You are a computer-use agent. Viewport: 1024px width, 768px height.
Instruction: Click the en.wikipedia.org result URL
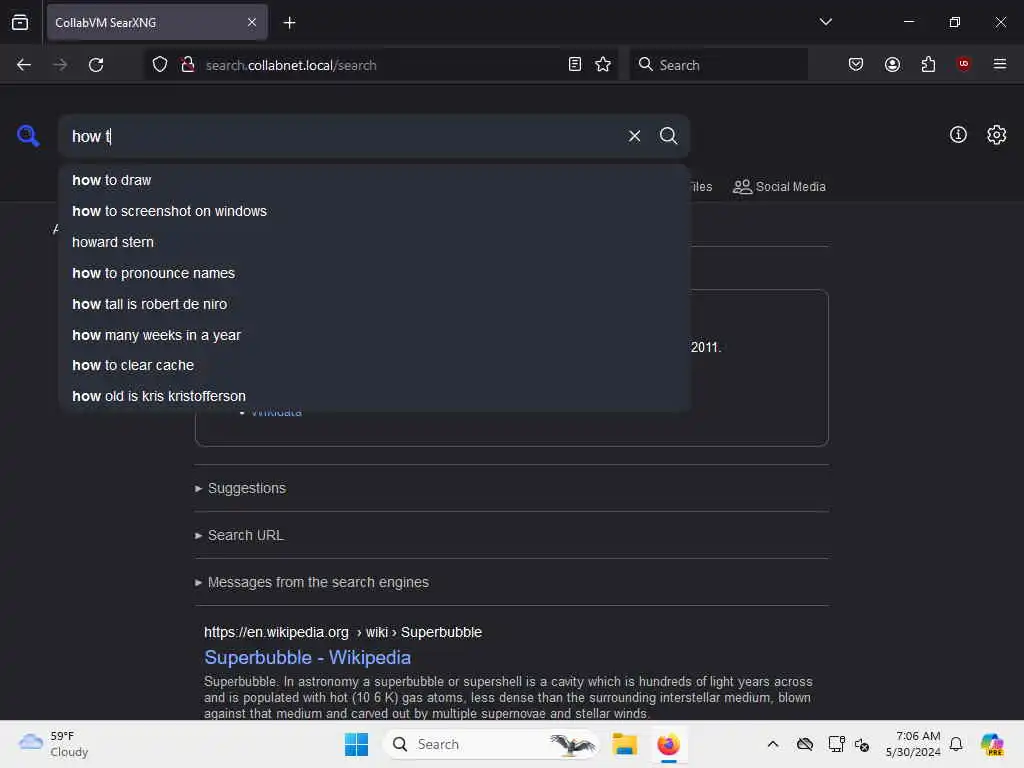[x=343, y=632]
